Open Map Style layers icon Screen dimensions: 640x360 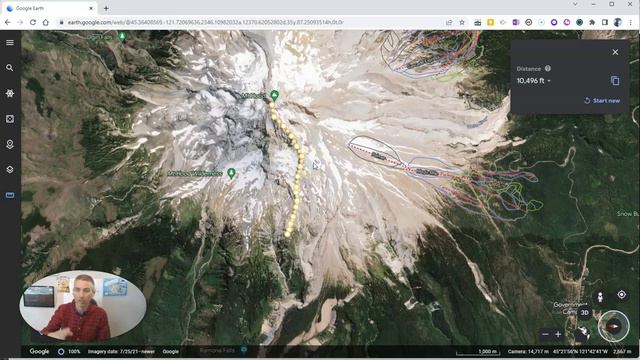point(10,170)
